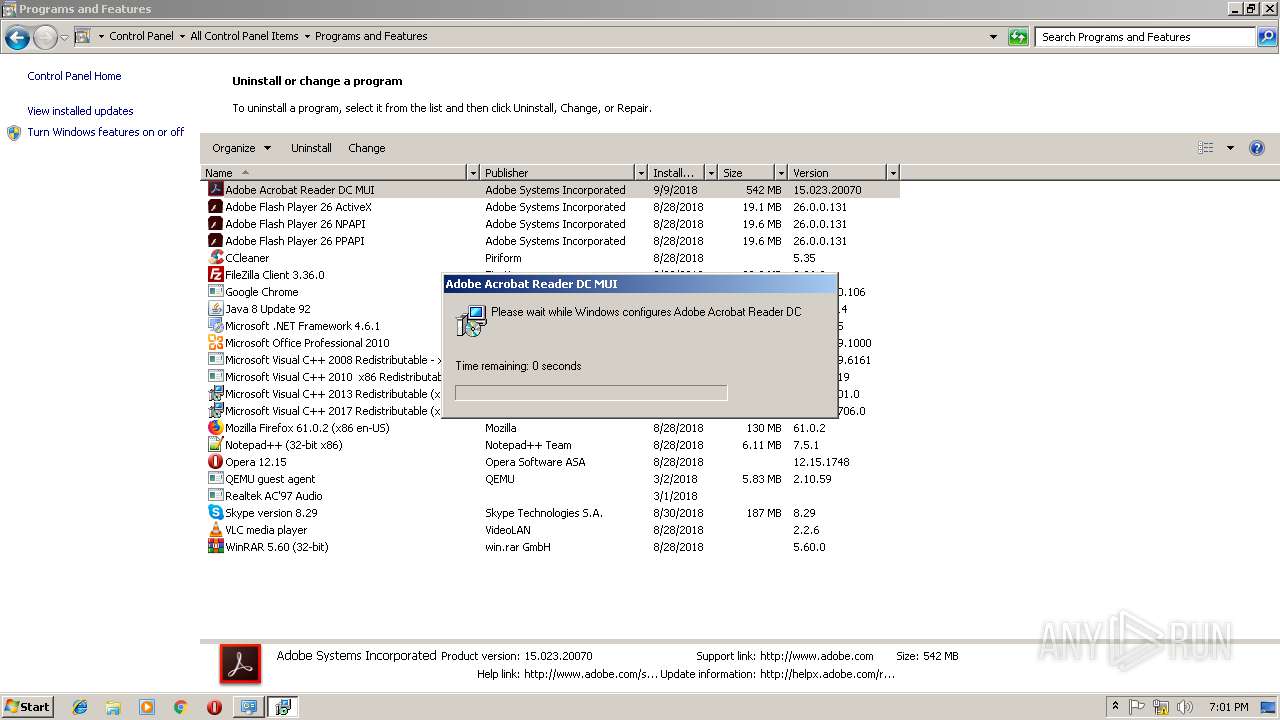Sort by the Publisher column header
The width and height of the screenshot is (1280, 720).
point(558,173)
